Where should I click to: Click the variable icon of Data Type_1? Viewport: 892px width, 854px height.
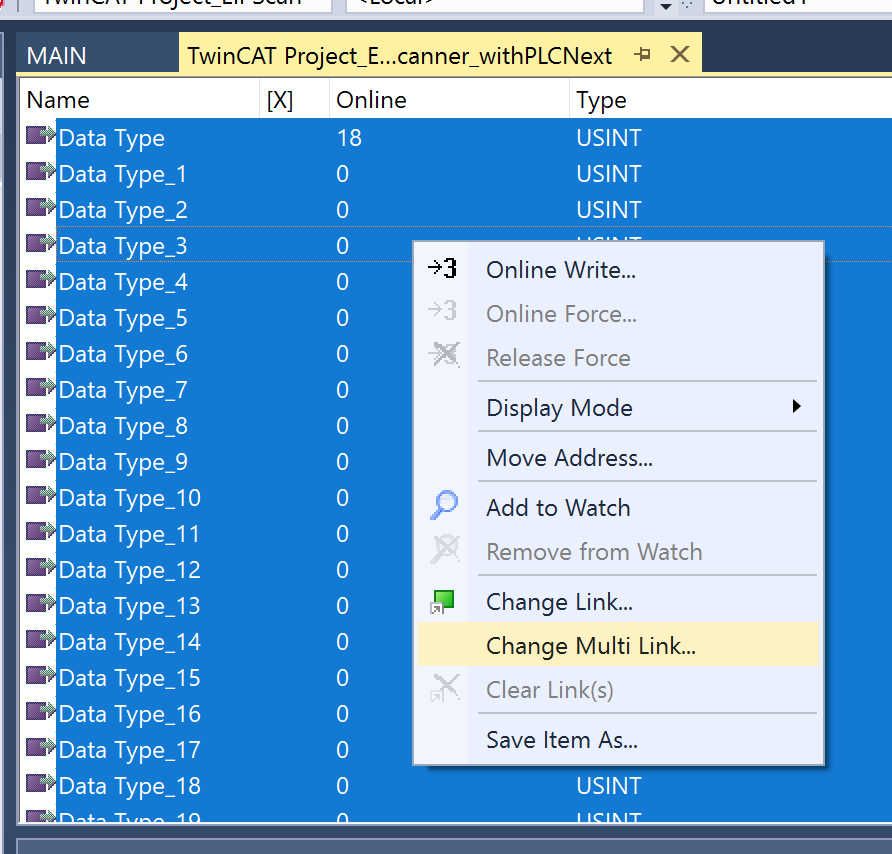pyautogui.click(x=40, y=171)
